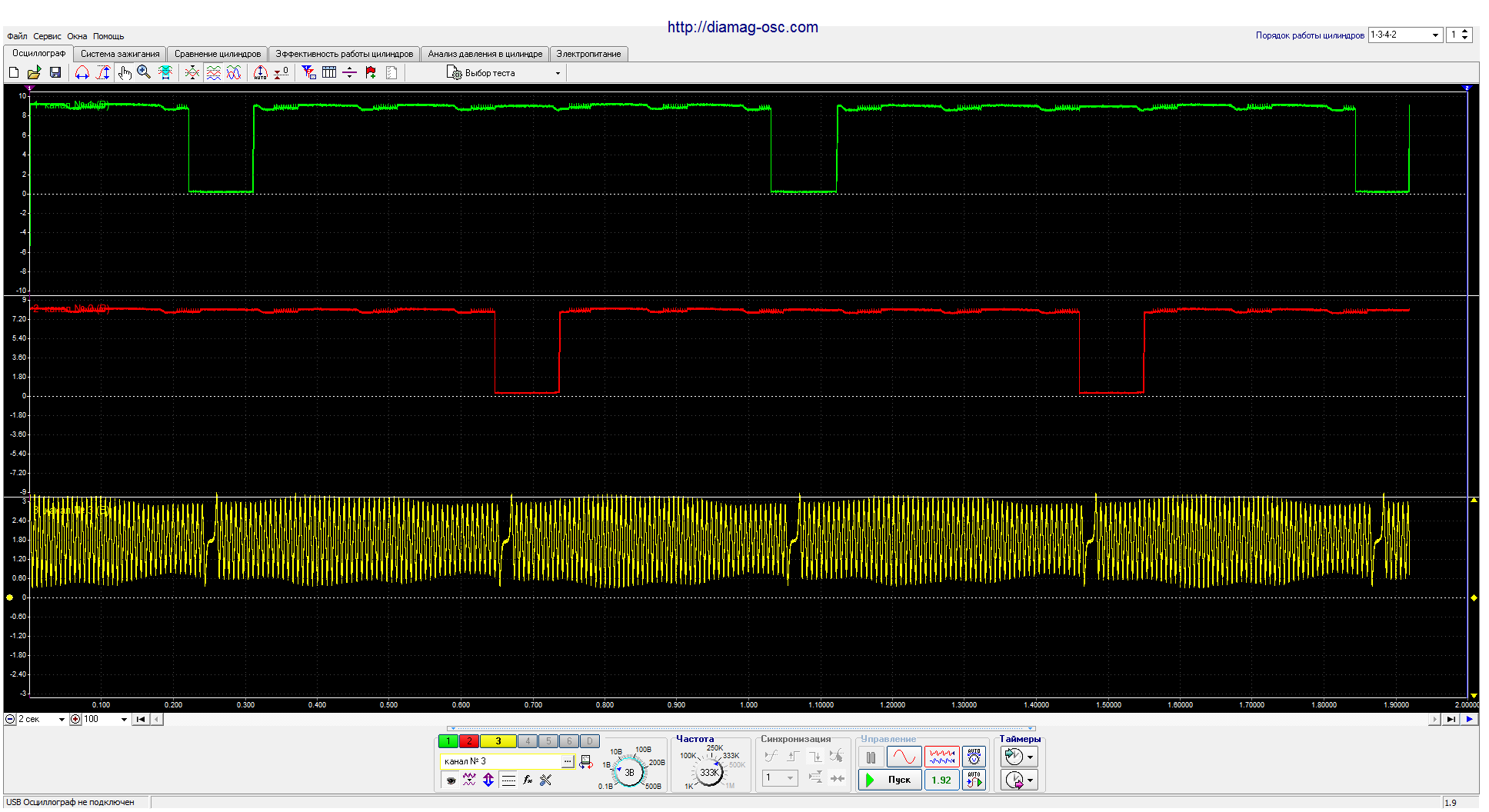Toggle channel 1 green button
Viewport: 1489px width, 812px height.
click(448, 741)
